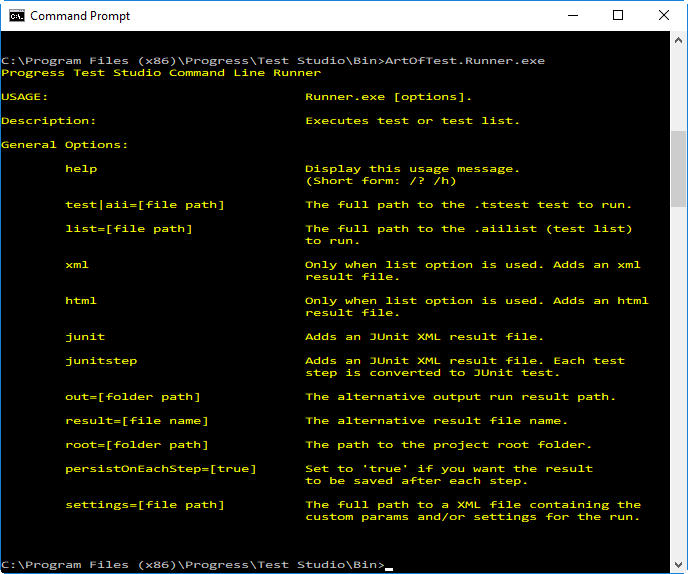Click the scroll down arrow
This screenshot has height=574, width=688.
click(678, 564)
